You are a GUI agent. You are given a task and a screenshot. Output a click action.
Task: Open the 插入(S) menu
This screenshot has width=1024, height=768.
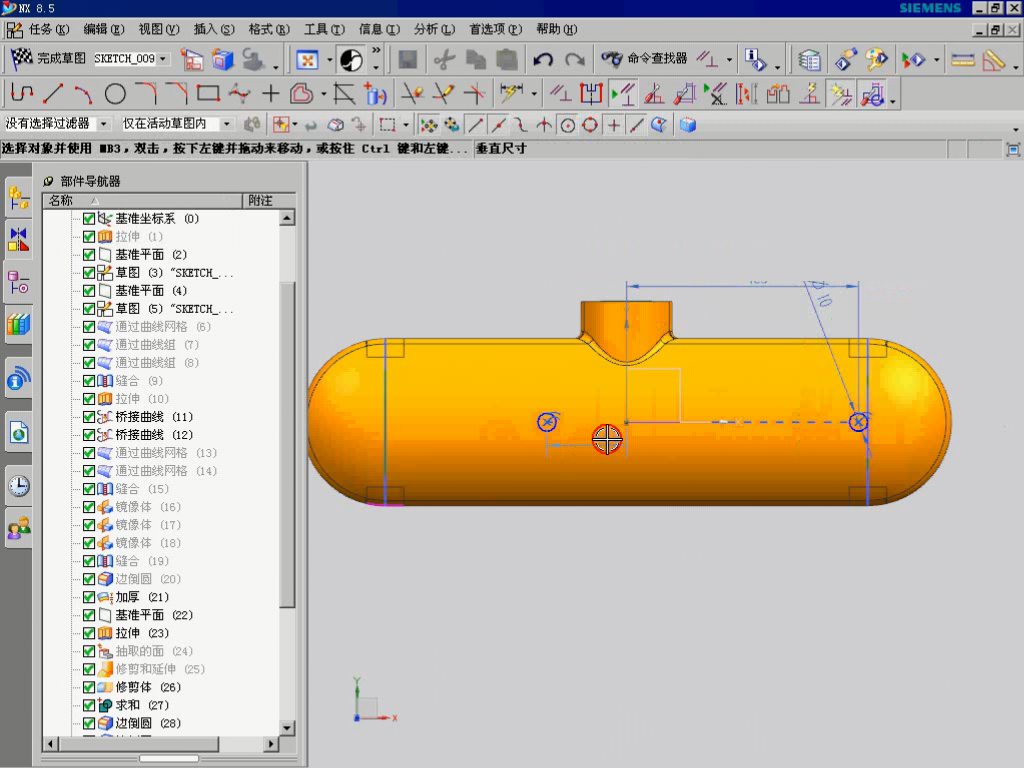point(214,29)
